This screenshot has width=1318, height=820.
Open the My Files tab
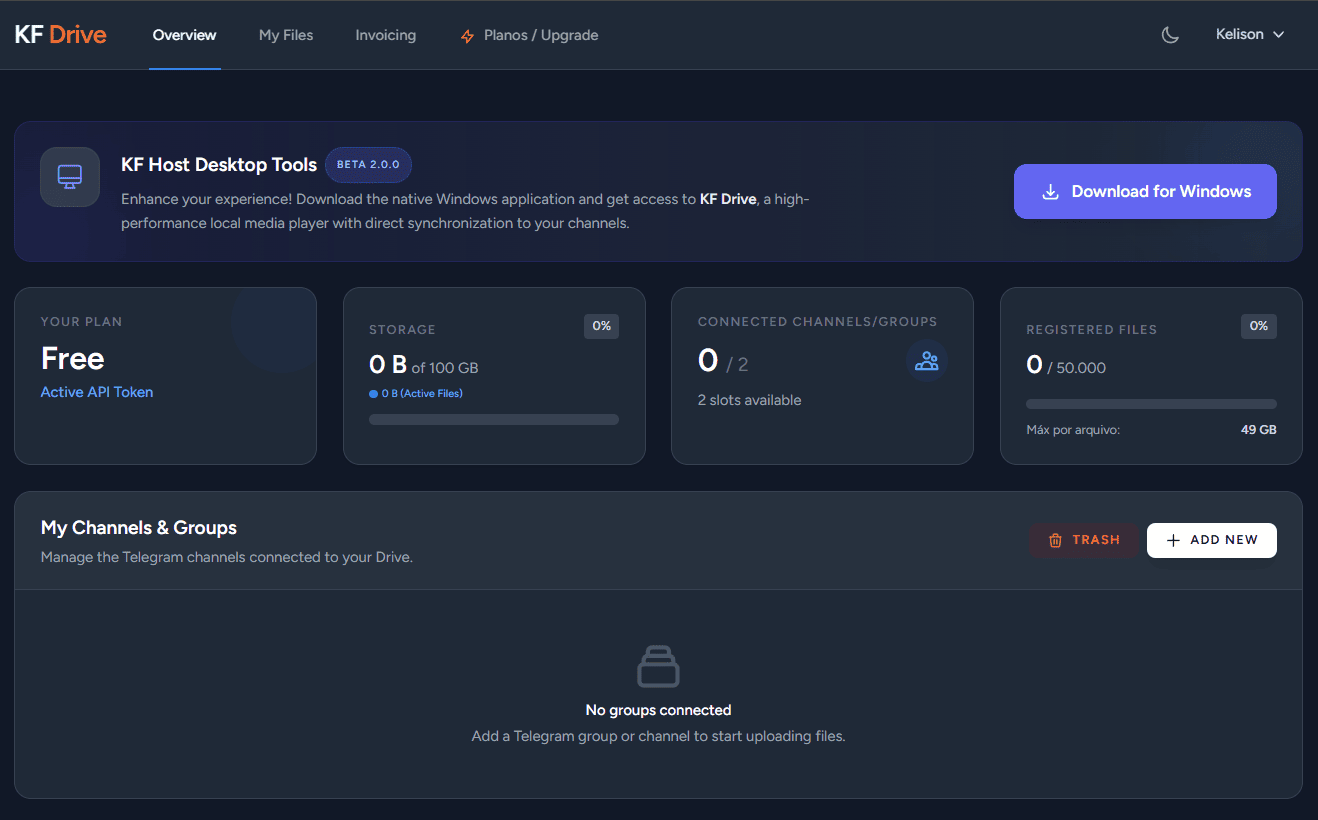[x=286, y=35]
